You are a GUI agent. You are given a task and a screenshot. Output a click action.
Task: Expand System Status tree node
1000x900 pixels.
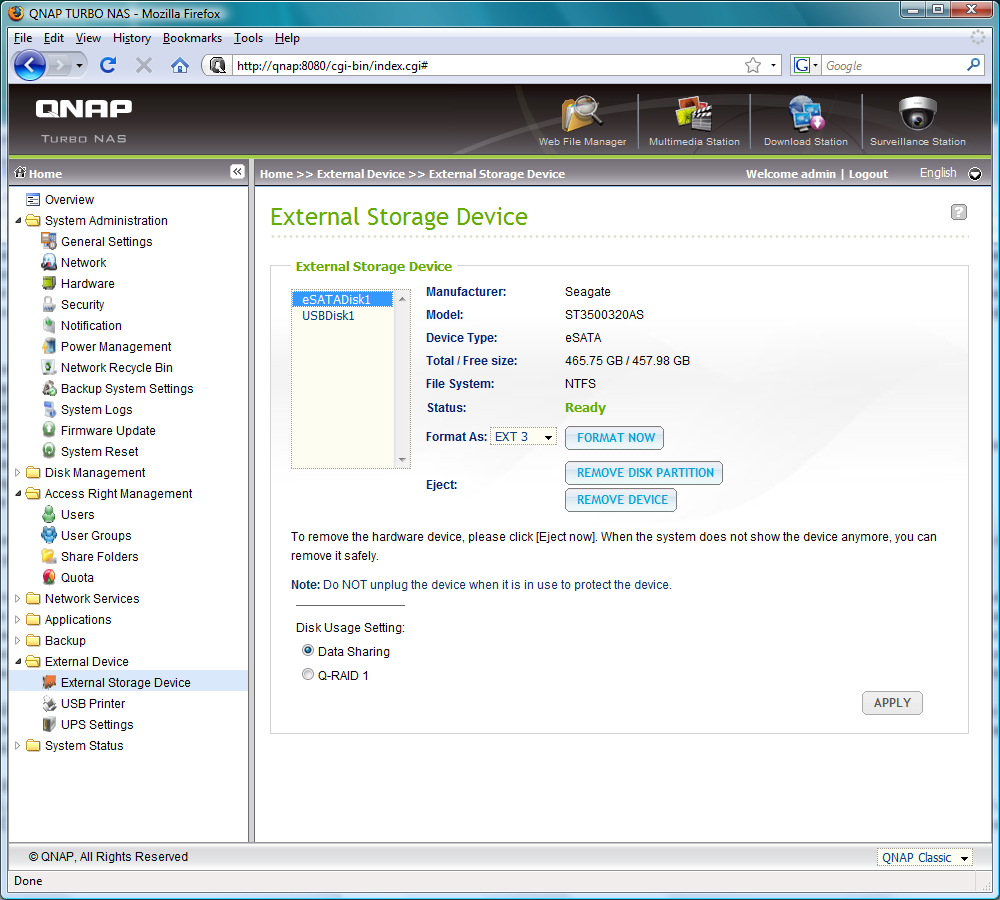(x=18, y=746)
